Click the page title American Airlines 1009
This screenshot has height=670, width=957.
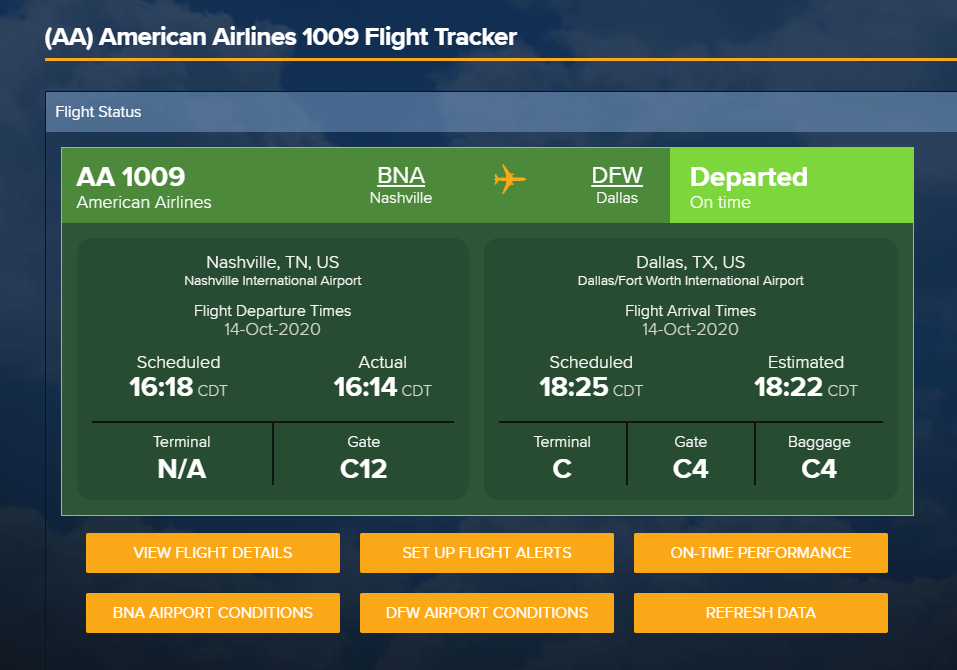coord(281,37)
